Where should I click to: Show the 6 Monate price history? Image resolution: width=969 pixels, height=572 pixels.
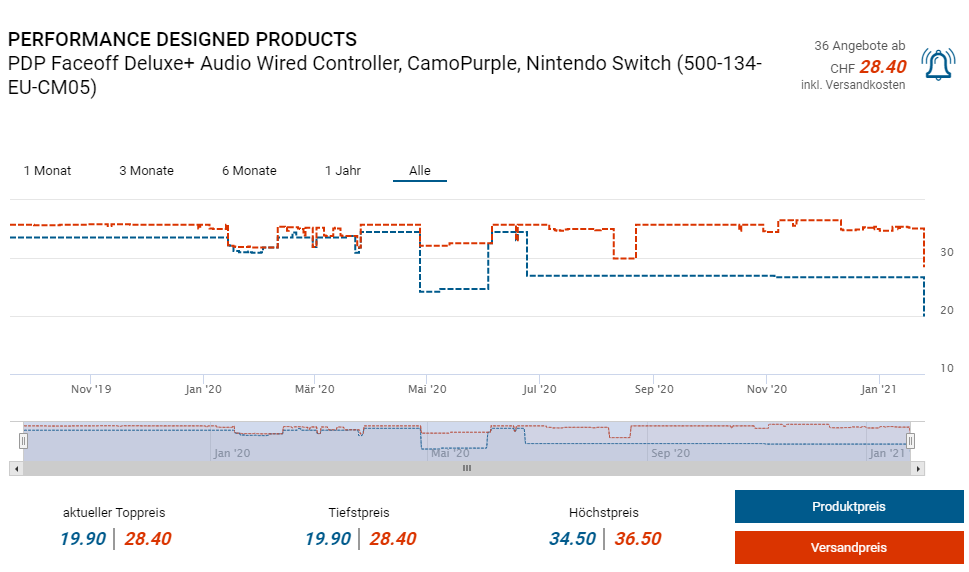pos(249,171)
